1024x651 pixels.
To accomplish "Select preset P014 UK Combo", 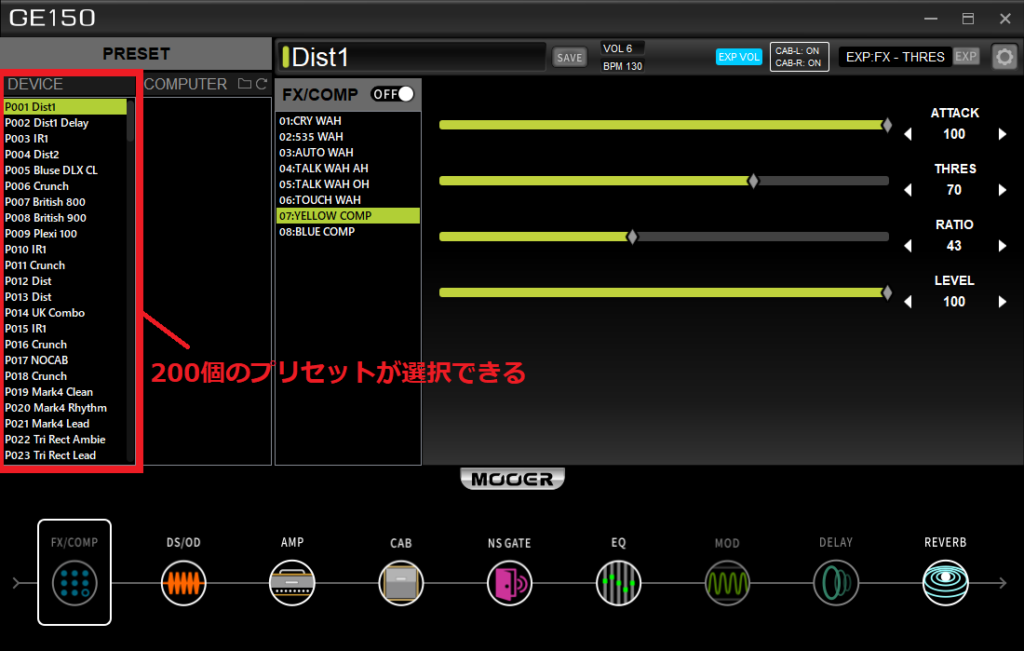I will click(x=65, y=313).
